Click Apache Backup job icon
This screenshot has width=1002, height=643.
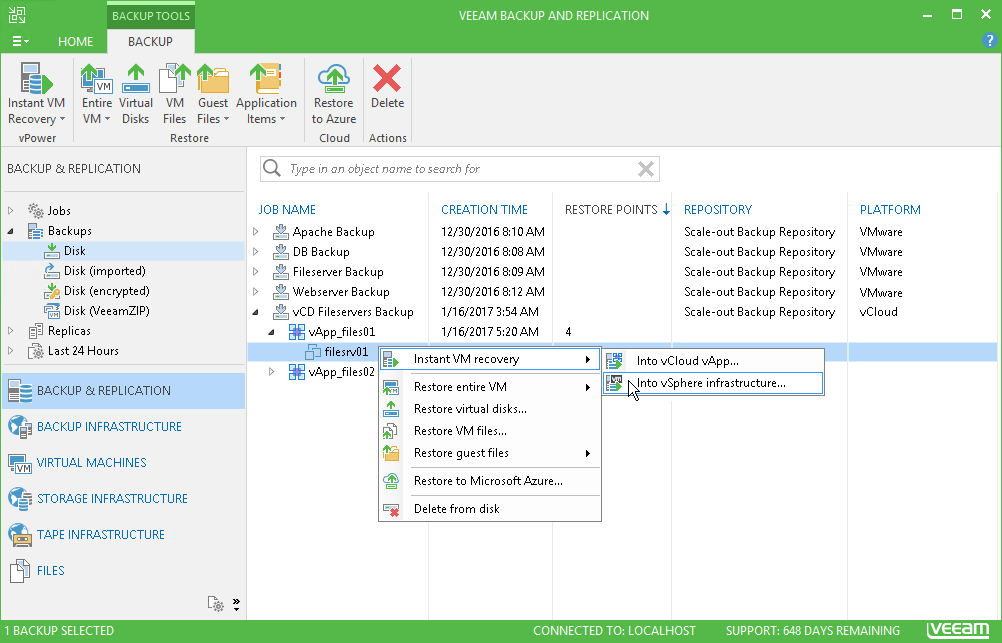click(x=281, y=231)
